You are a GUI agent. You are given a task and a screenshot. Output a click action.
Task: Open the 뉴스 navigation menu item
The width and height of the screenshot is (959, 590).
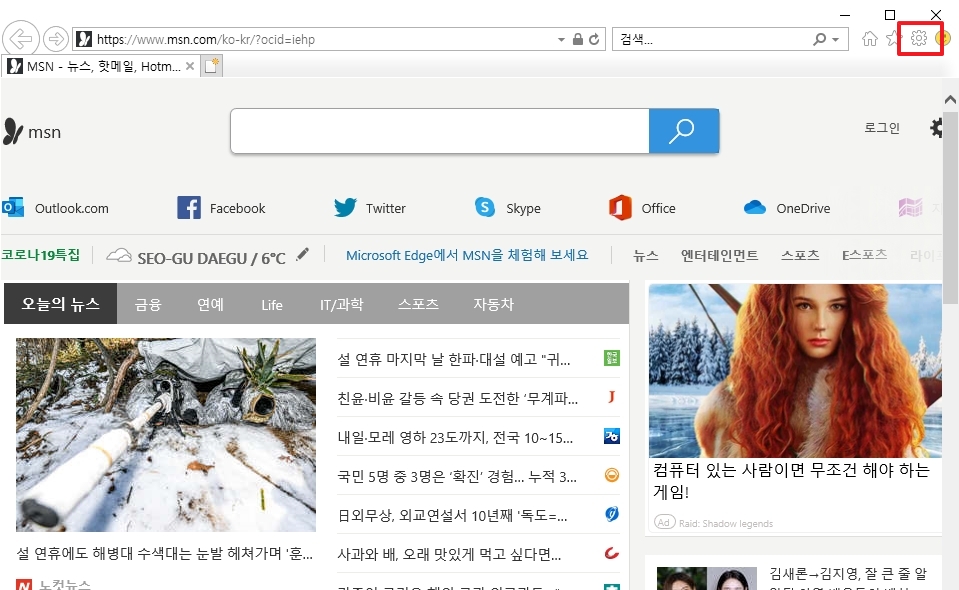(645, 255)
